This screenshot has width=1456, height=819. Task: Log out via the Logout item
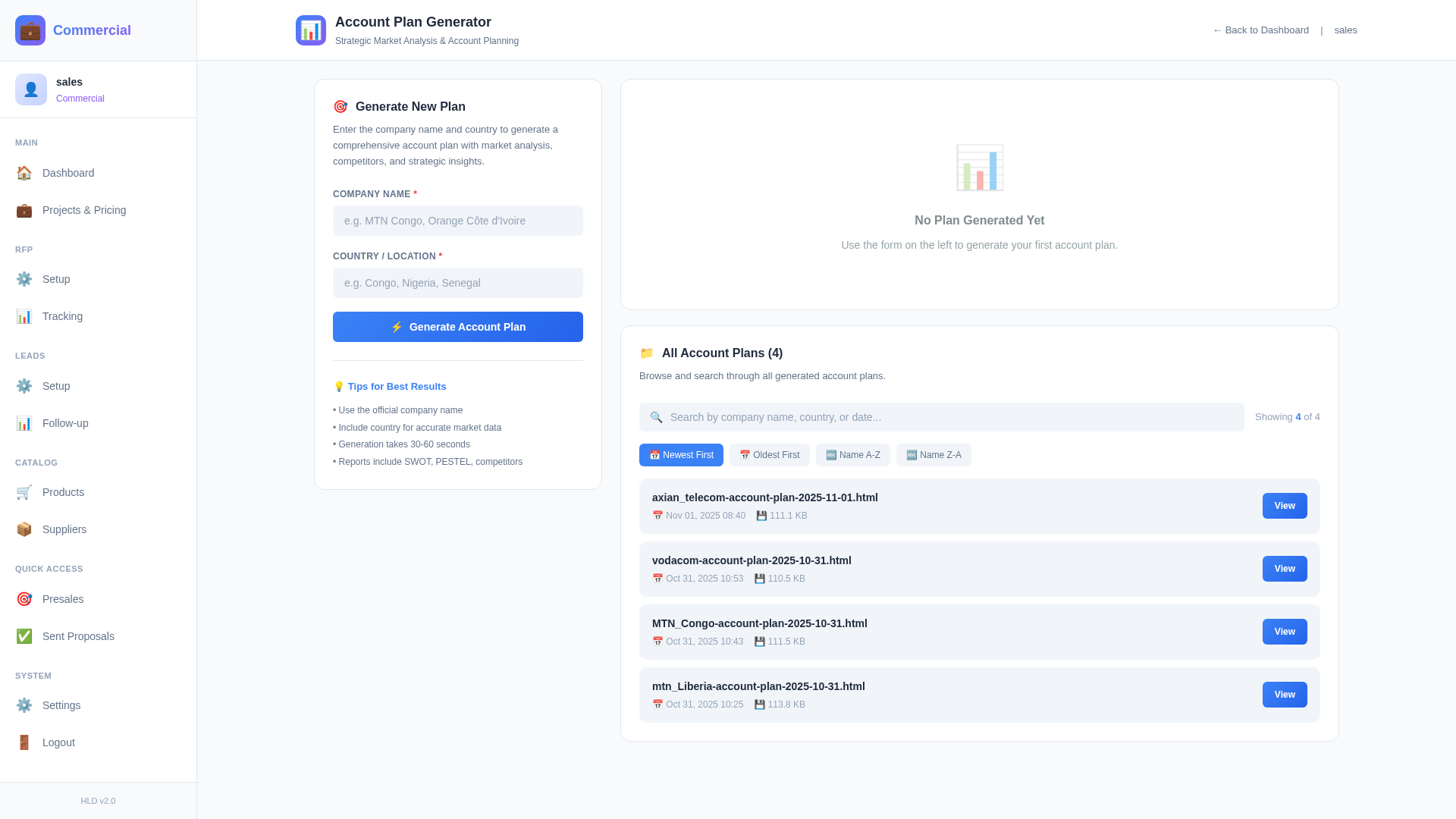[x=99, y=742]
